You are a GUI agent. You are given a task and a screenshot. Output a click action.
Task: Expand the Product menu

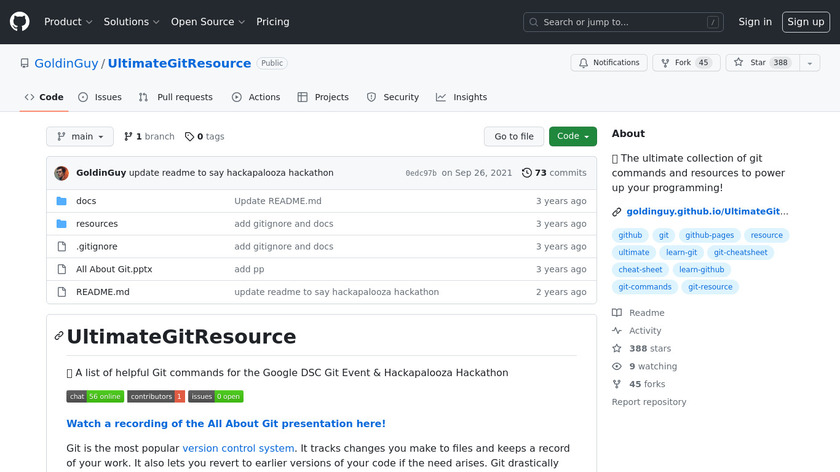pos(68,22)
